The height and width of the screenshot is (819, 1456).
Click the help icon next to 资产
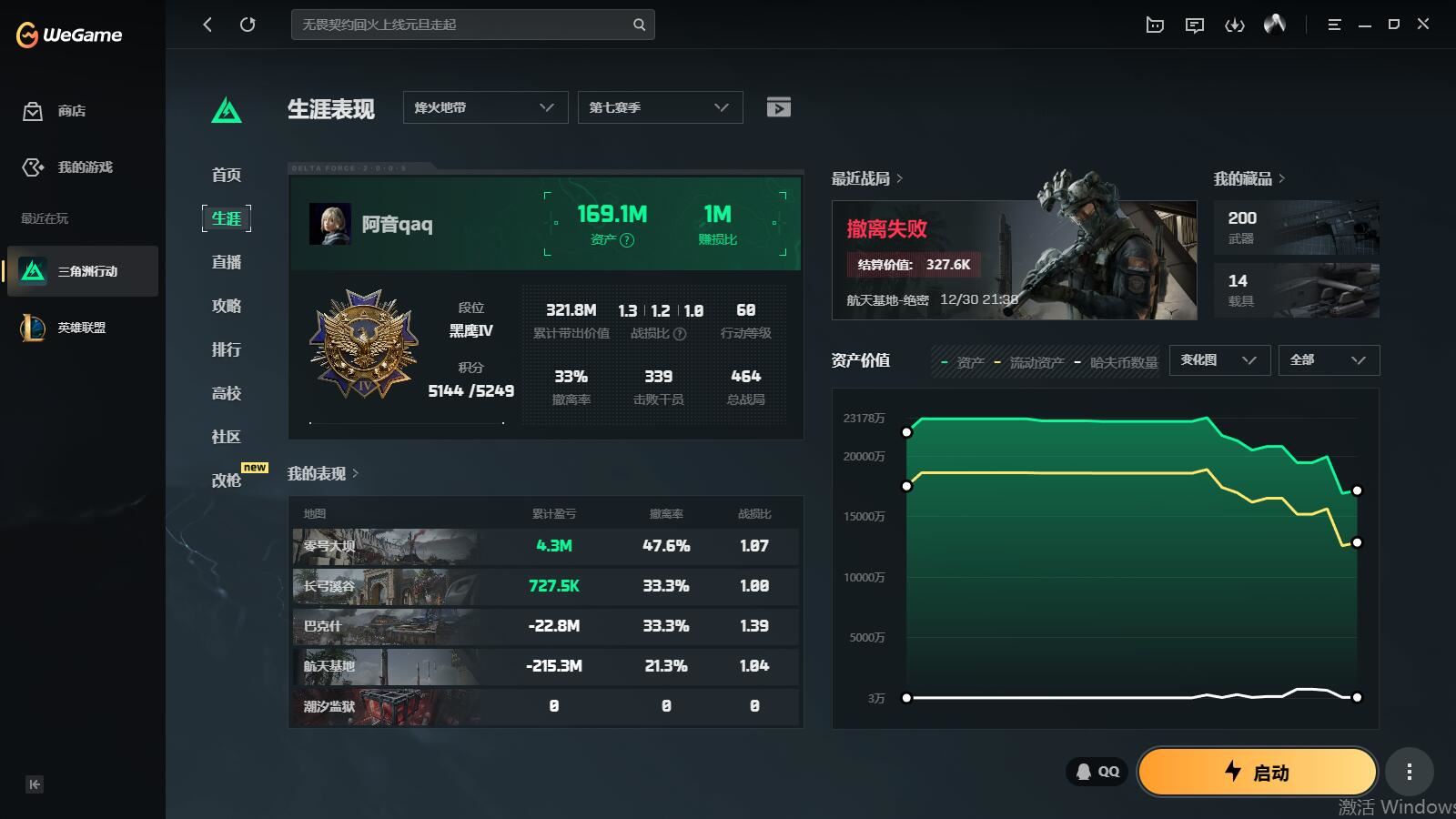pos(627,240)
